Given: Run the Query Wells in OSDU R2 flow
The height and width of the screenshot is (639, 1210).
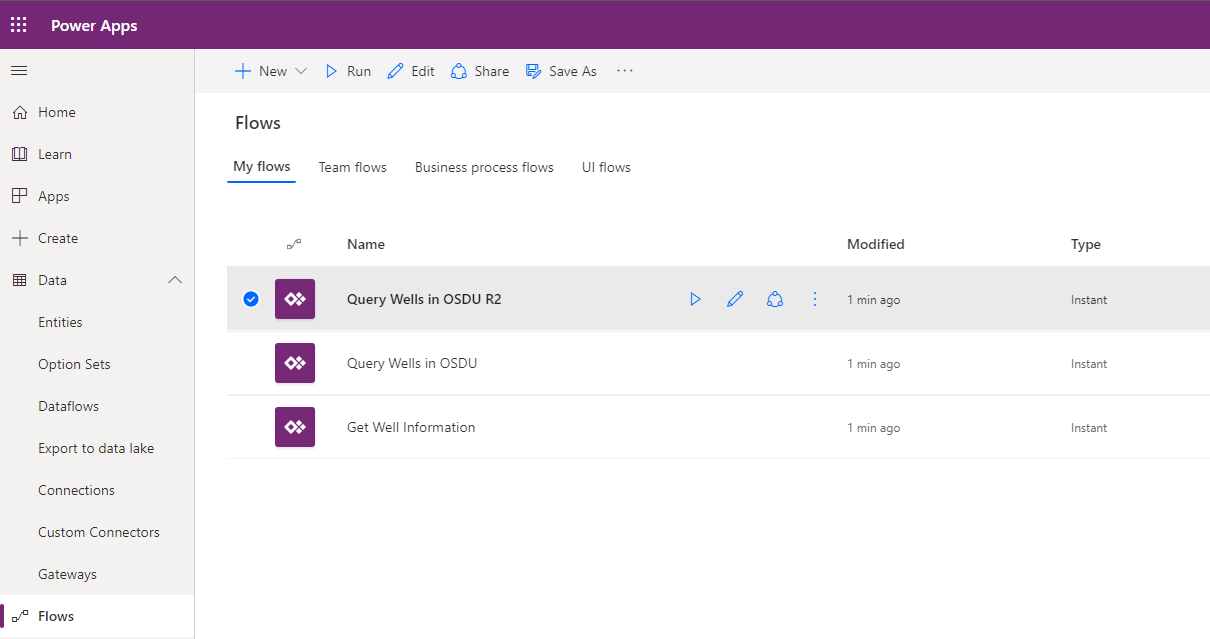Looking at the screenshot, I should 695,299.
